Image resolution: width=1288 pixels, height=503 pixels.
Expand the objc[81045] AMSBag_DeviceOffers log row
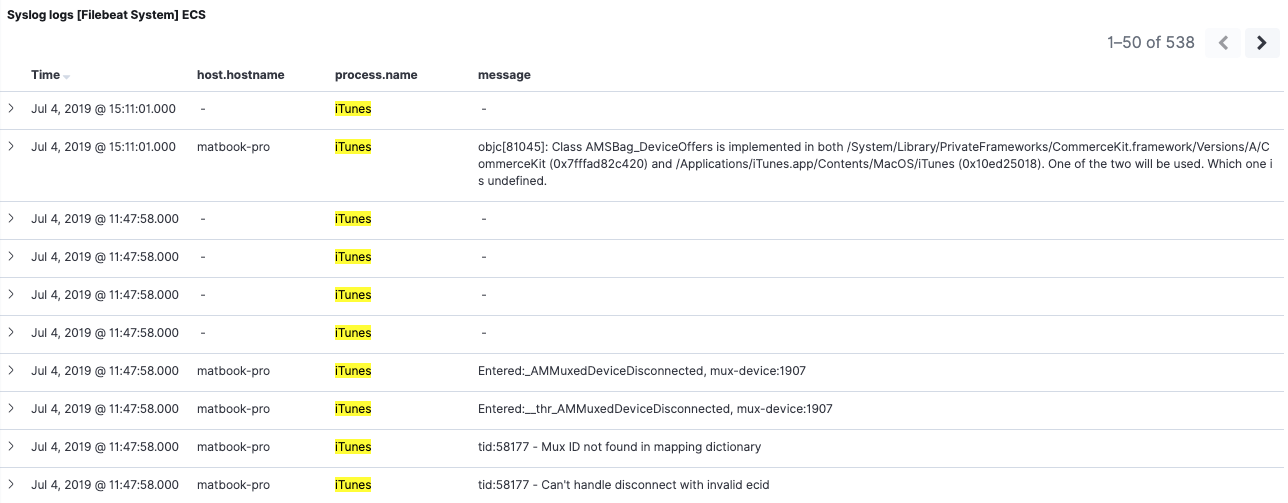tap(11, 146)
